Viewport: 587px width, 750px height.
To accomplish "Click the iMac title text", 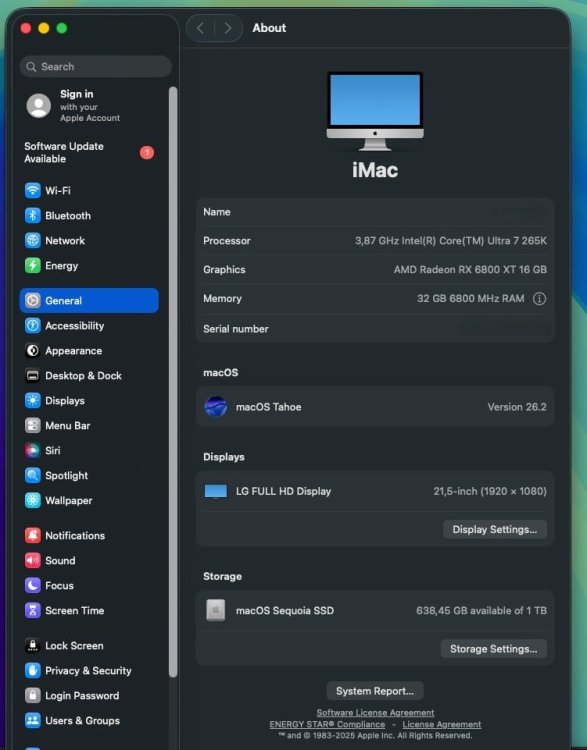I will [375, 170].
